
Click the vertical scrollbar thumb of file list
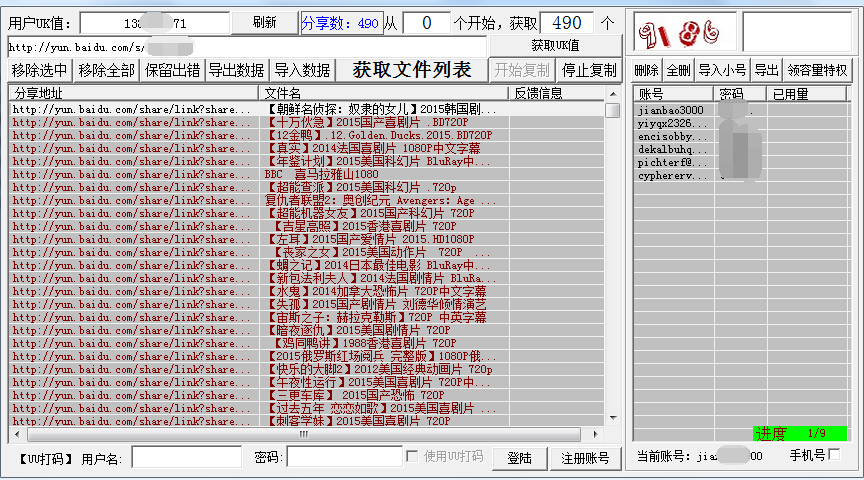click(613, 110)
